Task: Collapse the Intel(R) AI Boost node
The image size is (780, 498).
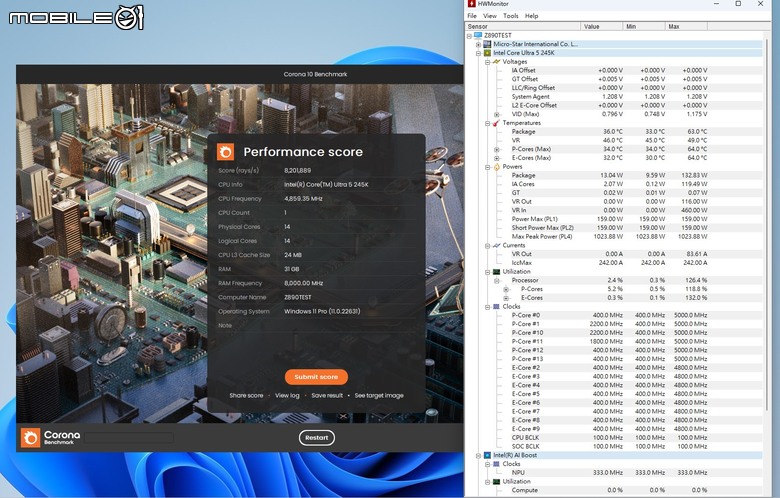Action: pyautogui.click(x=479, y=456)
